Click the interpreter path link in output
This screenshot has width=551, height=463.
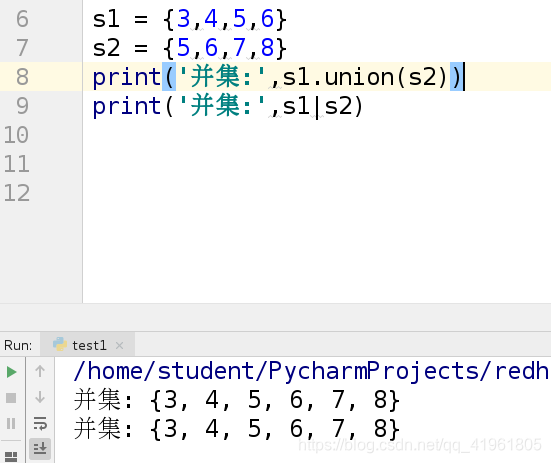(311, 371)
